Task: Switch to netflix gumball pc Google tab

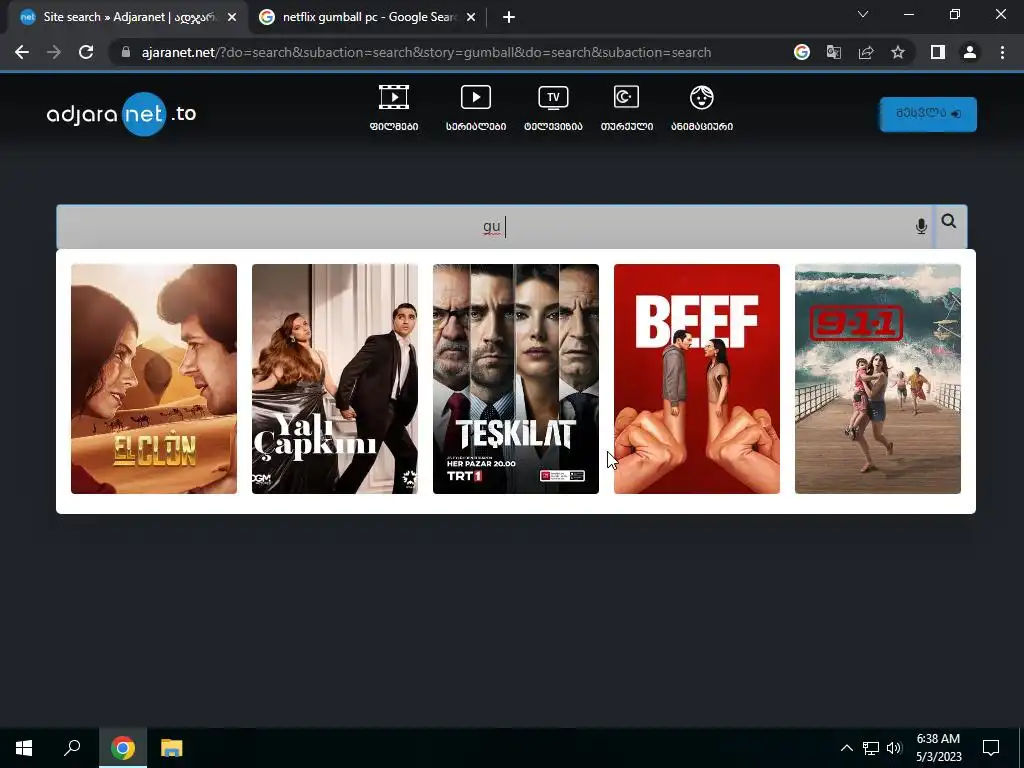Action: tap(368, 17)
